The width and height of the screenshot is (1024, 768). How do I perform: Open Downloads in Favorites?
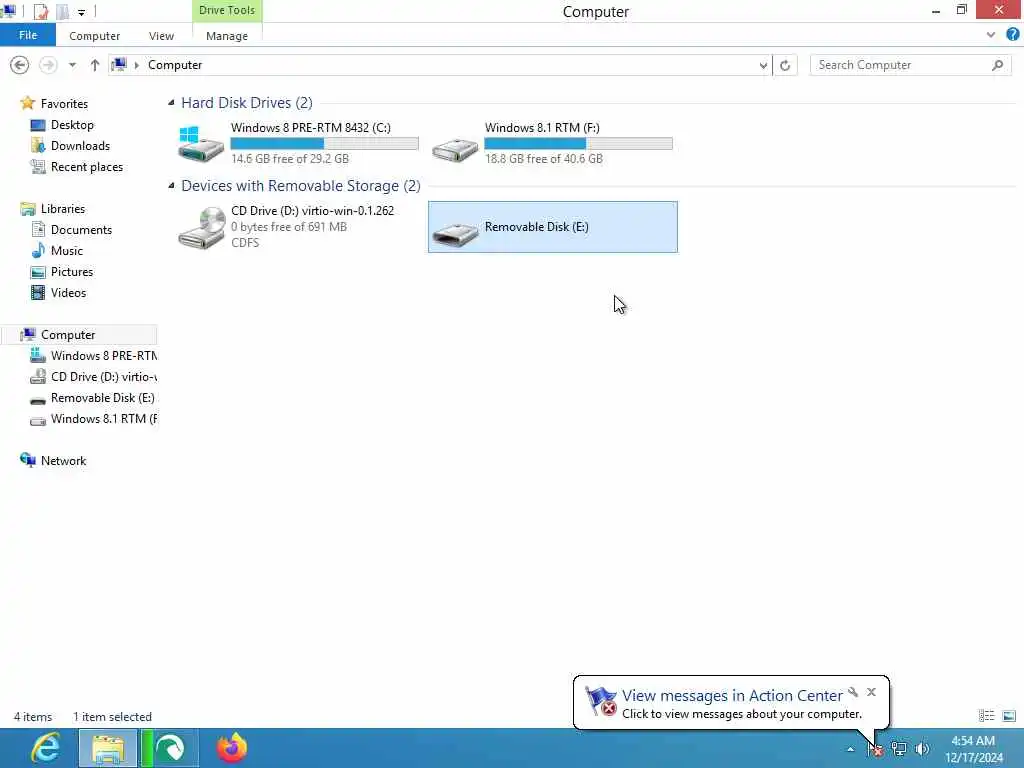(x=80, y=146)
